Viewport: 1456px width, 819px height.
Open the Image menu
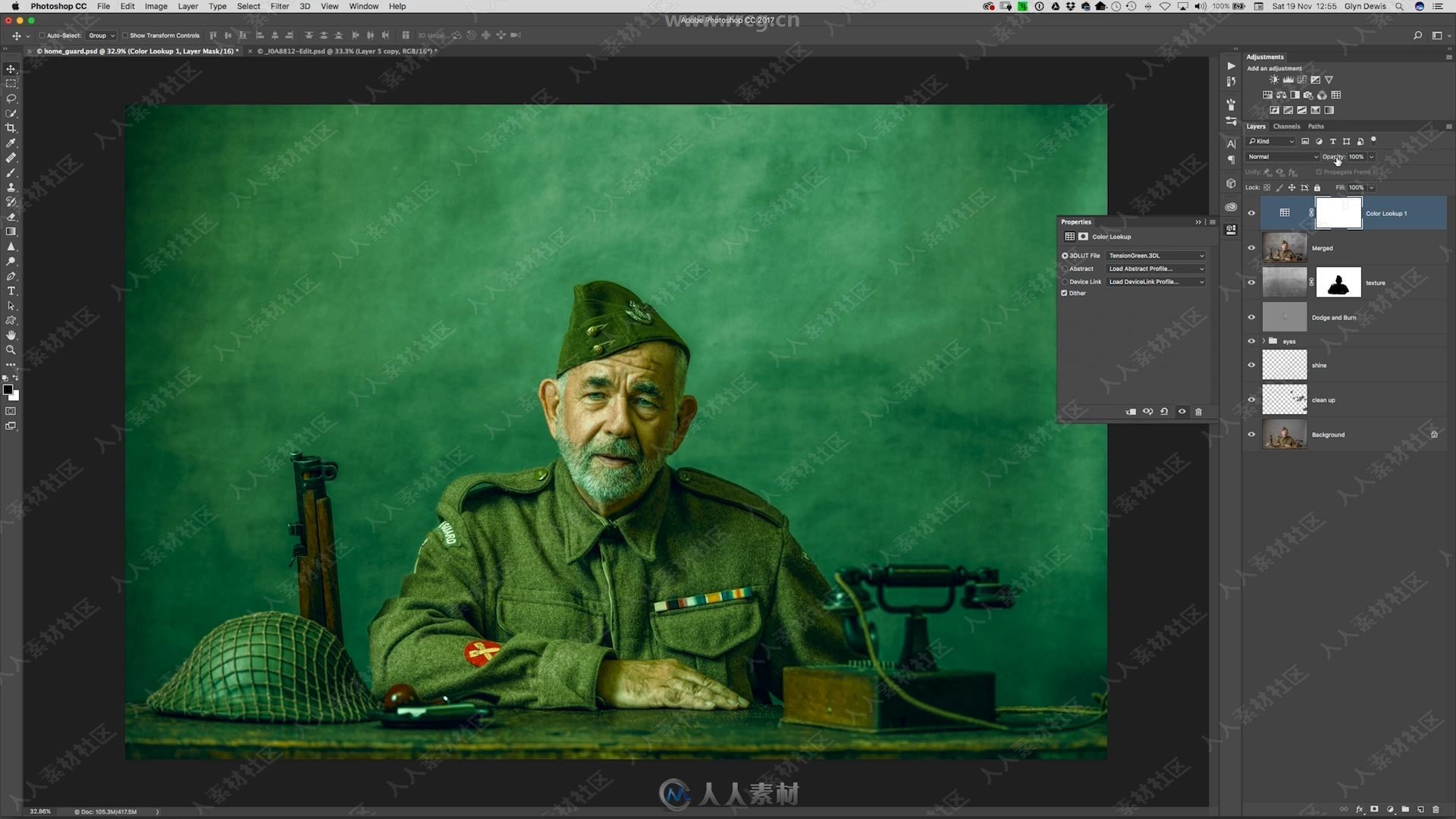coord(155,6)
